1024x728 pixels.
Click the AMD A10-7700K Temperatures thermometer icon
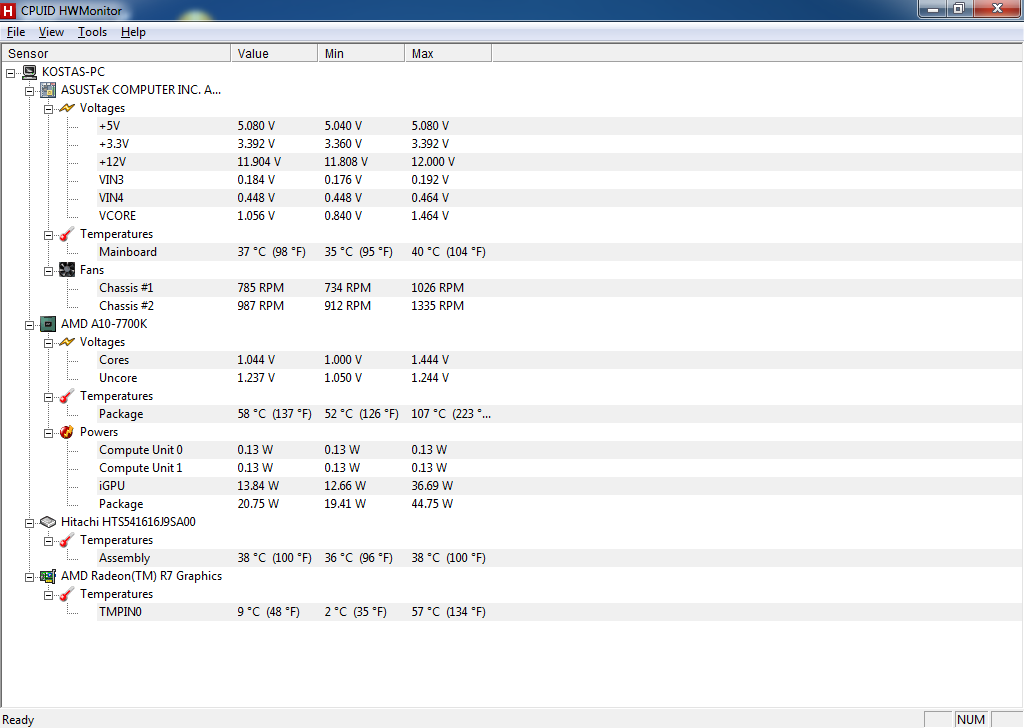67,396
